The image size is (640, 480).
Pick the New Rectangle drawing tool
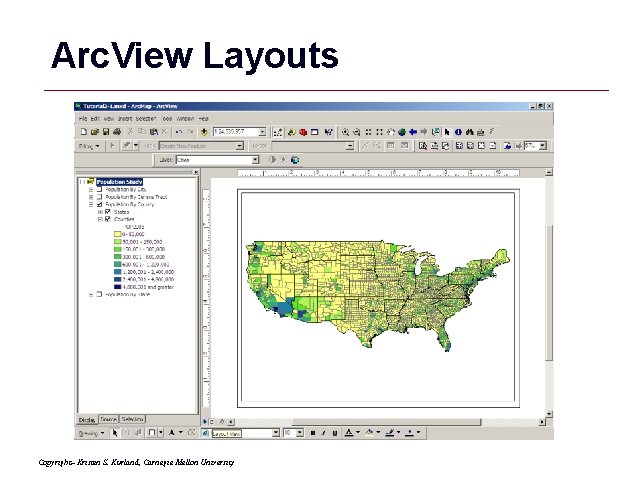click(x=152, y=433)
